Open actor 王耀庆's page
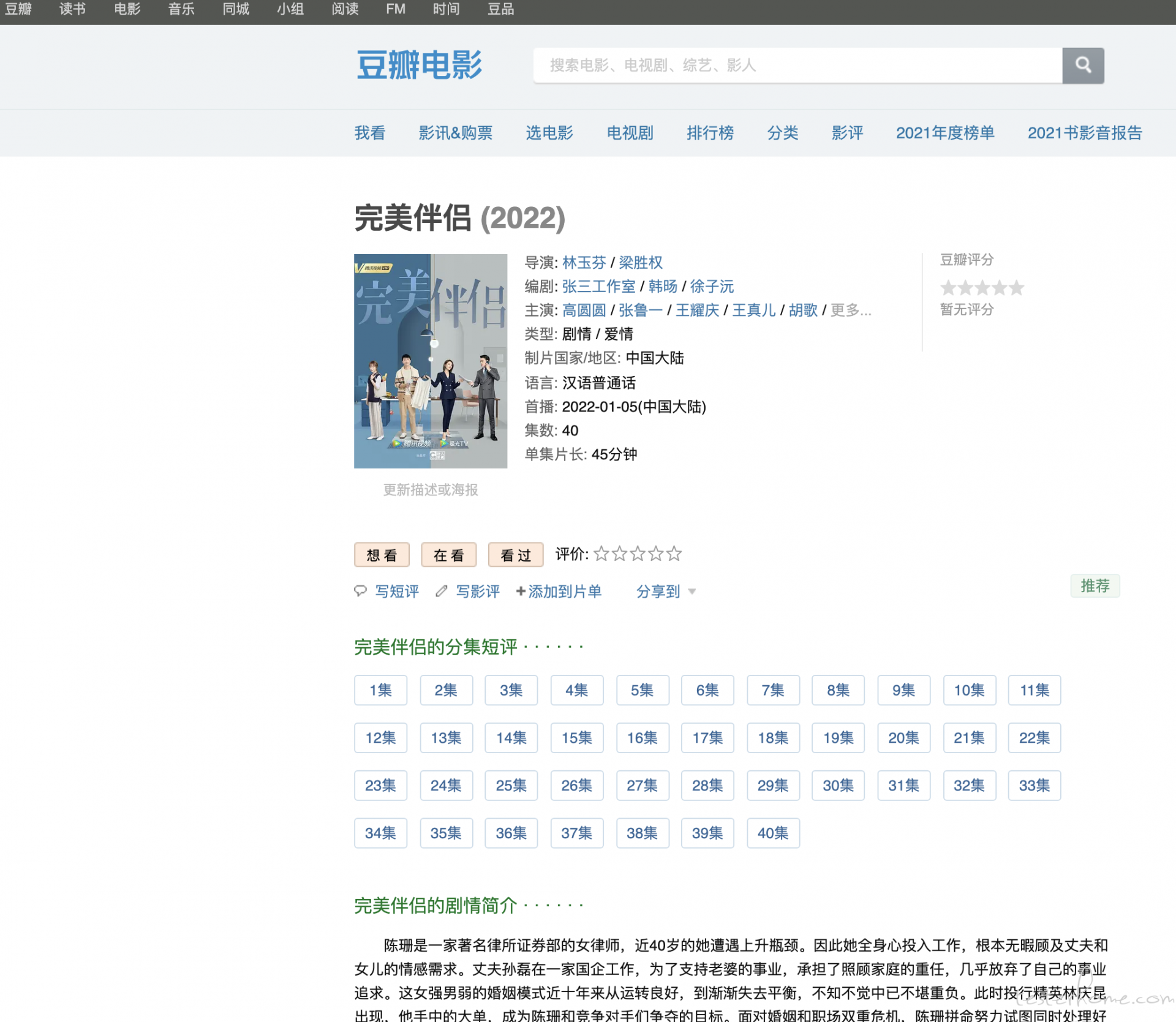Screen dimensions: 1176x1022 (x=698, y=310)
